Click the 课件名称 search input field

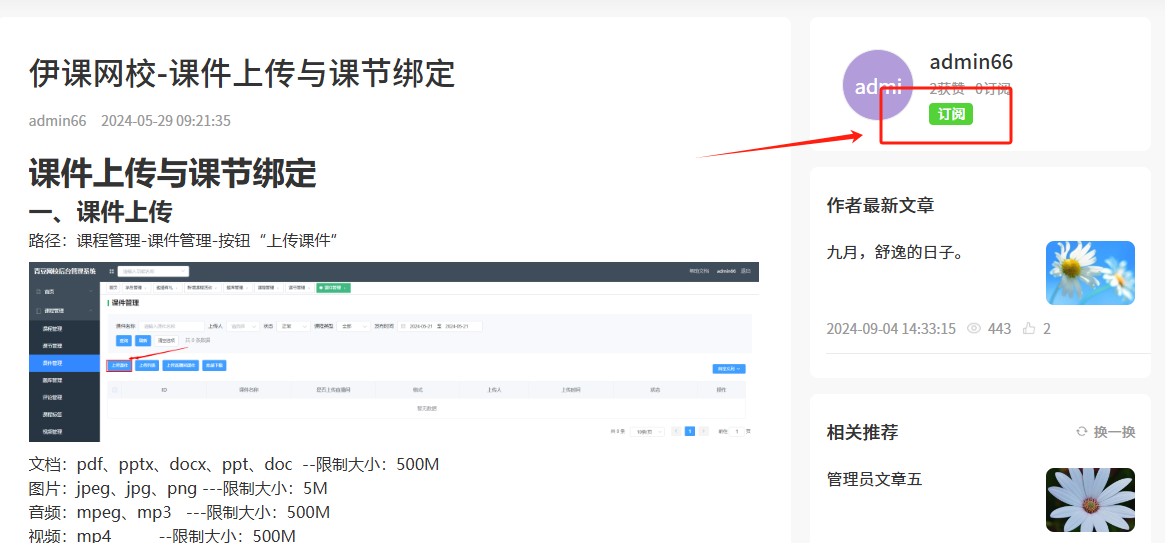coord(172,326)
